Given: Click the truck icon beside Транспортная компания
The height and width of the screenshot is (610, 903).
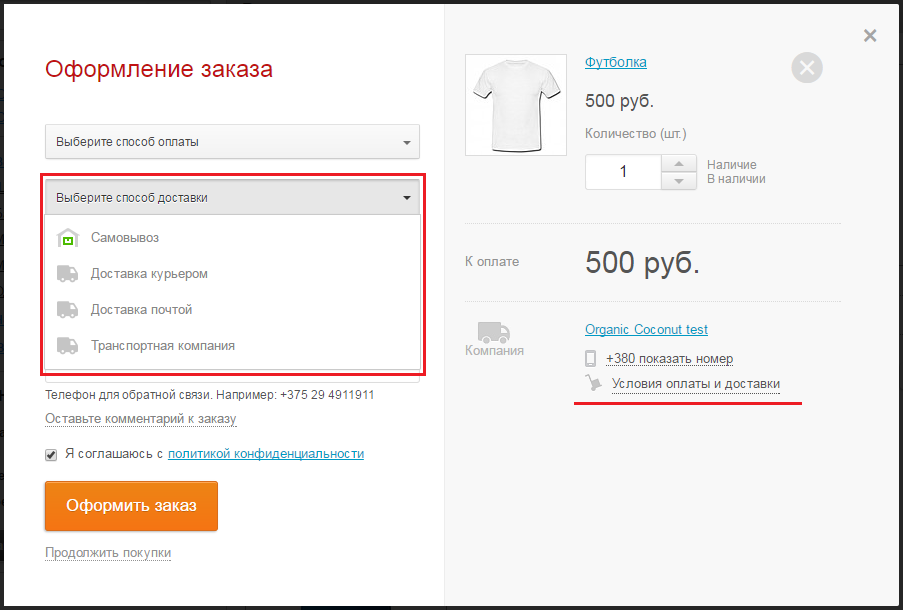Looking at the screenshot, I should (67, 346).
